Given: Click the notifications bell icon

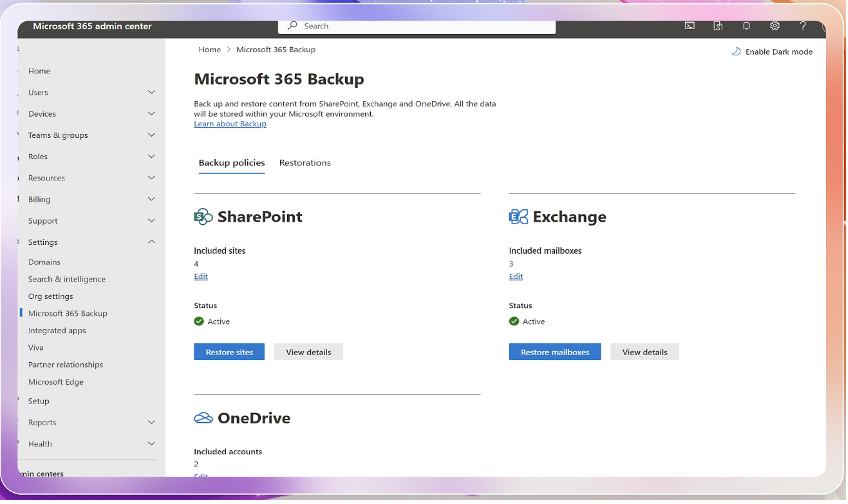Looking at the screenshot, I should pos(746,26).
